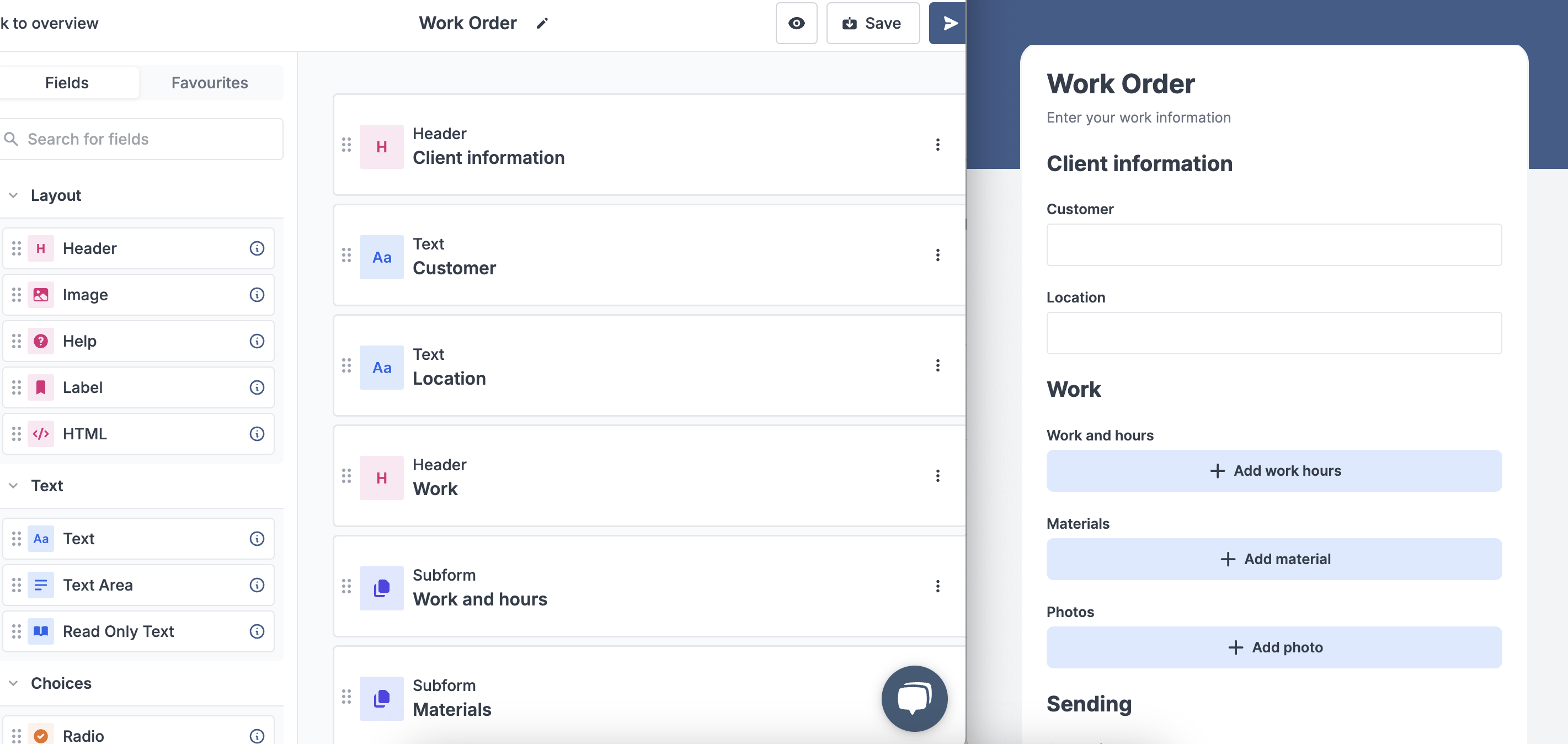Select the Read Only Text field icon
1568x744 pixels.
tap(41, 631)
